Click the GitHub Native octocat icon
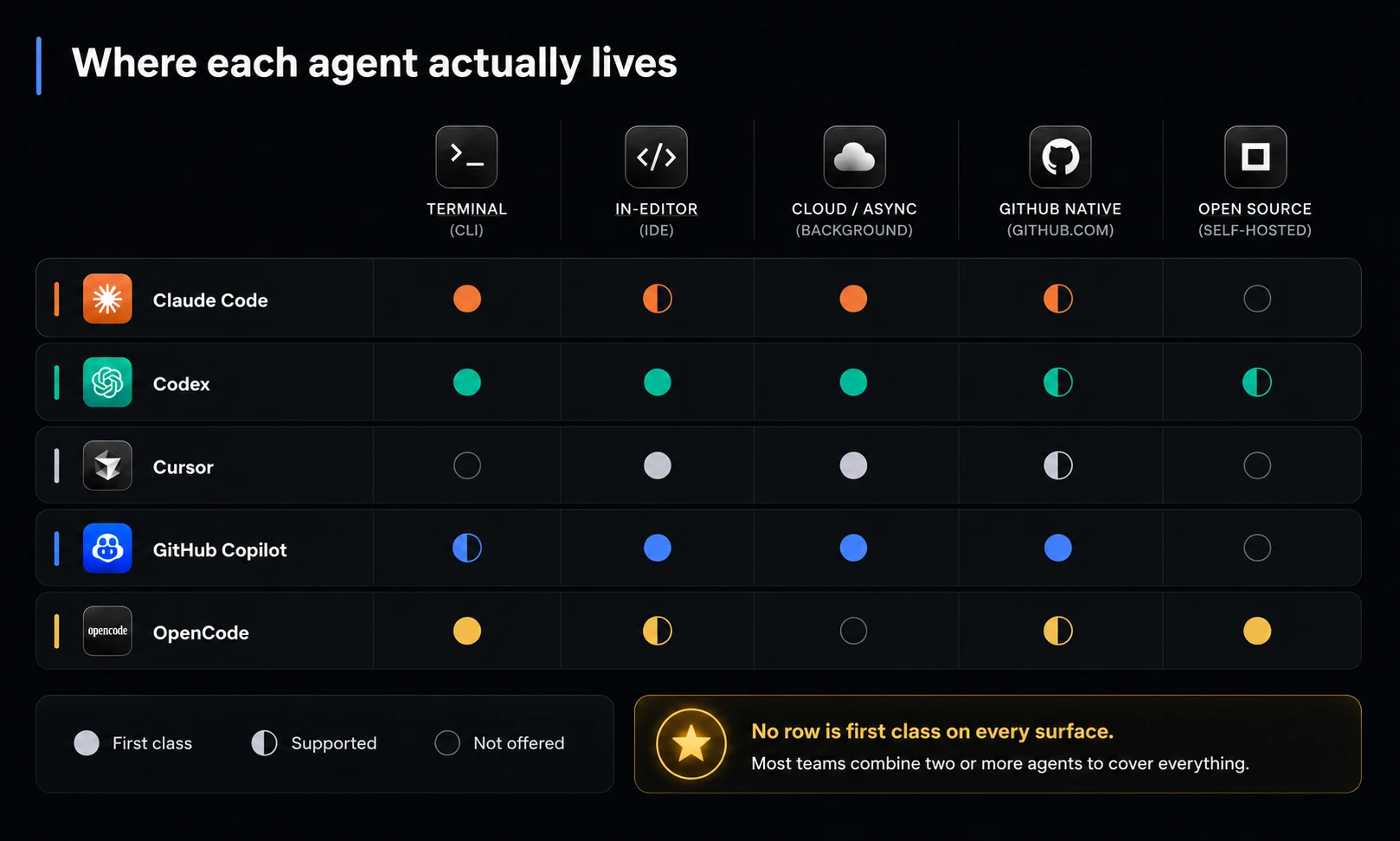This screenshot has height=841, width=1400. click(1060, 157)
